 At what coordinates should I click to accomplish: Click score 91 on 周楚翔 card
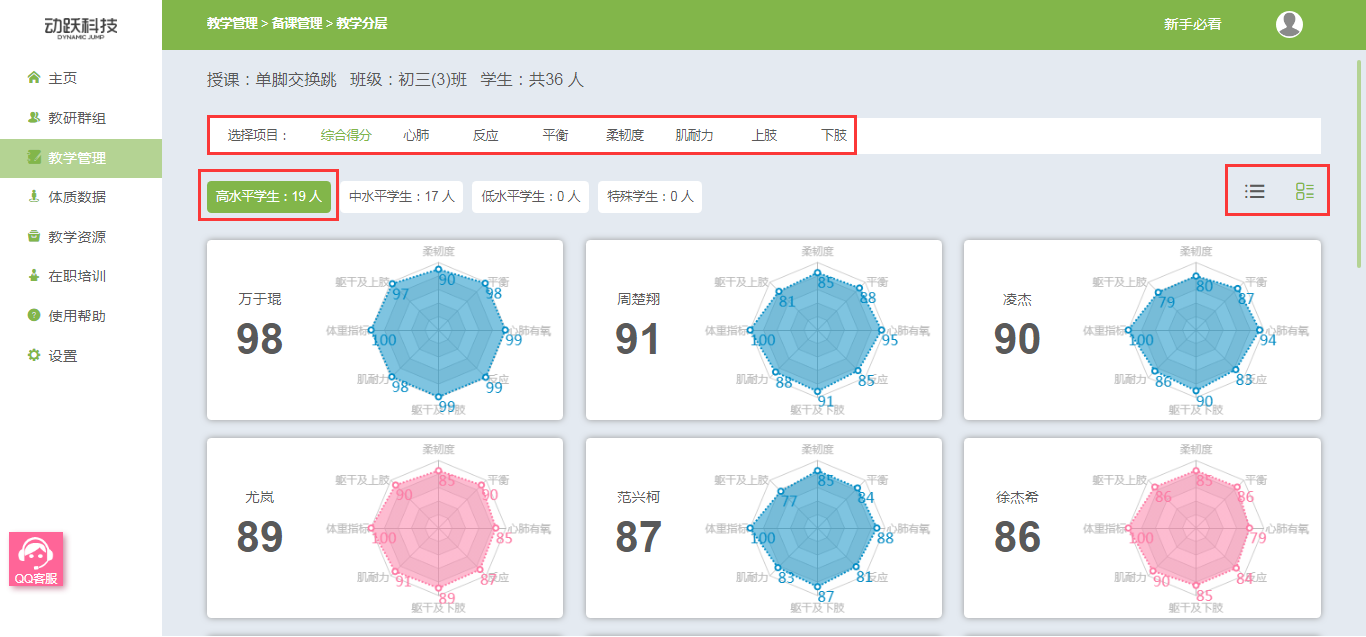638,340
